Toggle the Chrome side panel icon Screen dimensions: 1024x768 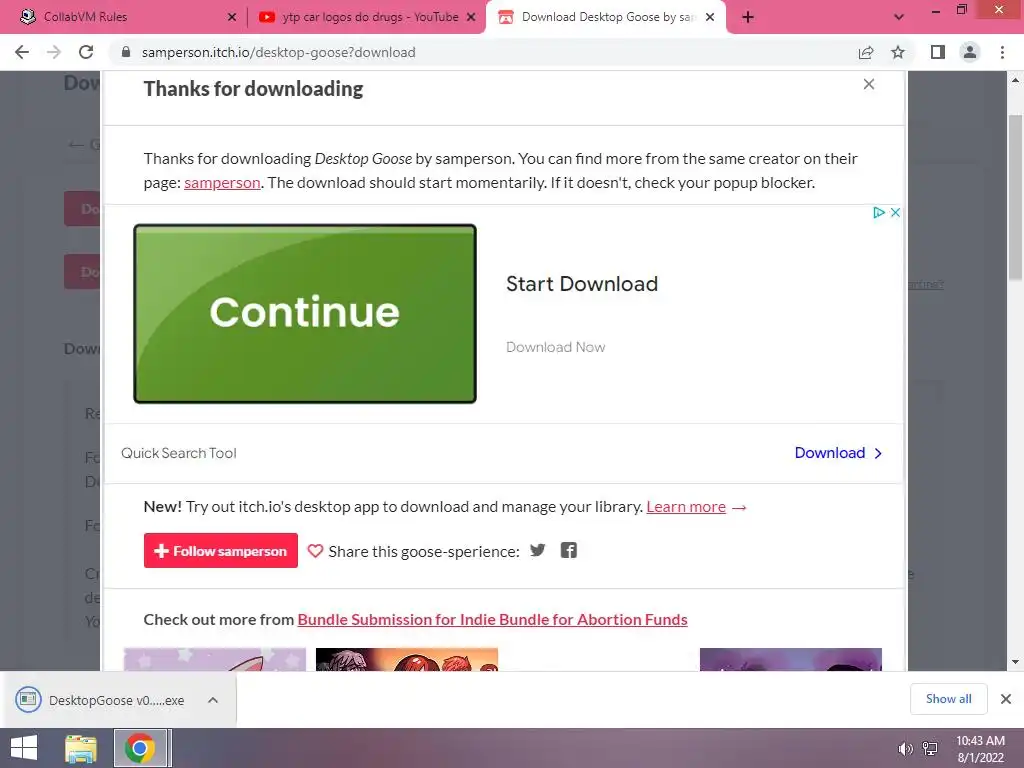[x=938, y=52]
